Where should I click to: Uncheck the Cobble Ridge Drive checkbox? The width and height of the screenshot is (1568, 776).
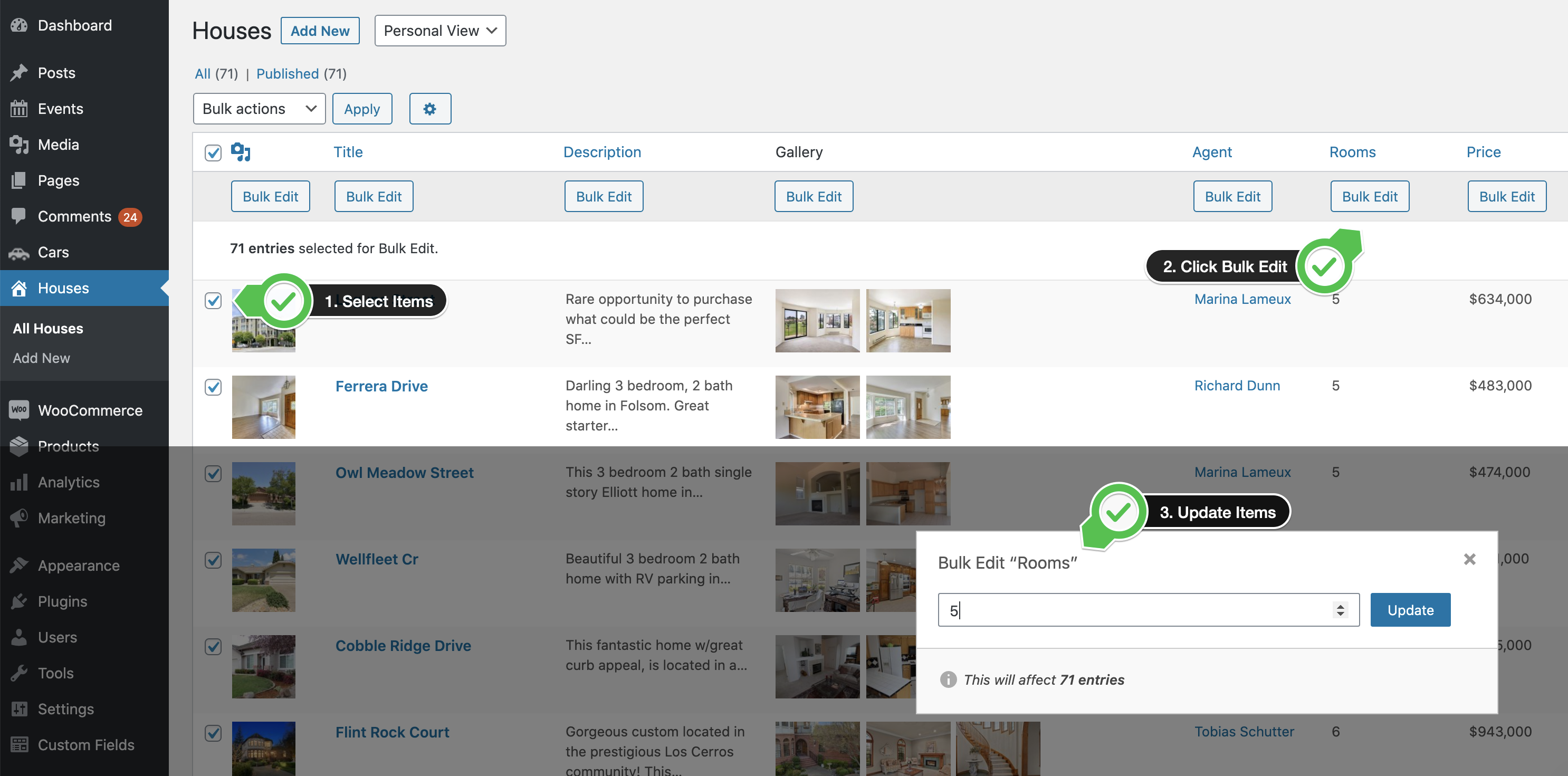(x=213, y=646)
